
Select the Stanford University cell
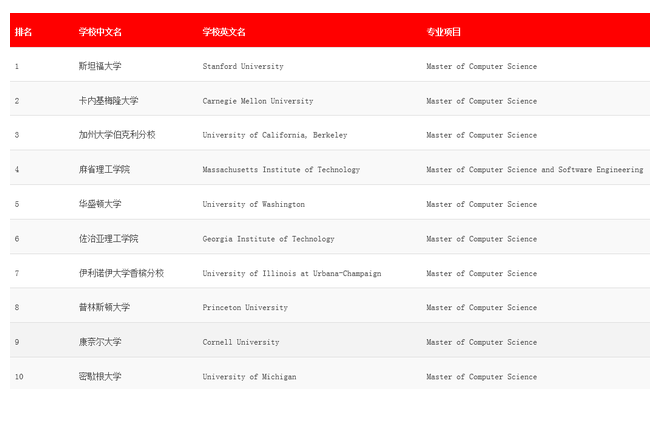click(x=243, y=67)
